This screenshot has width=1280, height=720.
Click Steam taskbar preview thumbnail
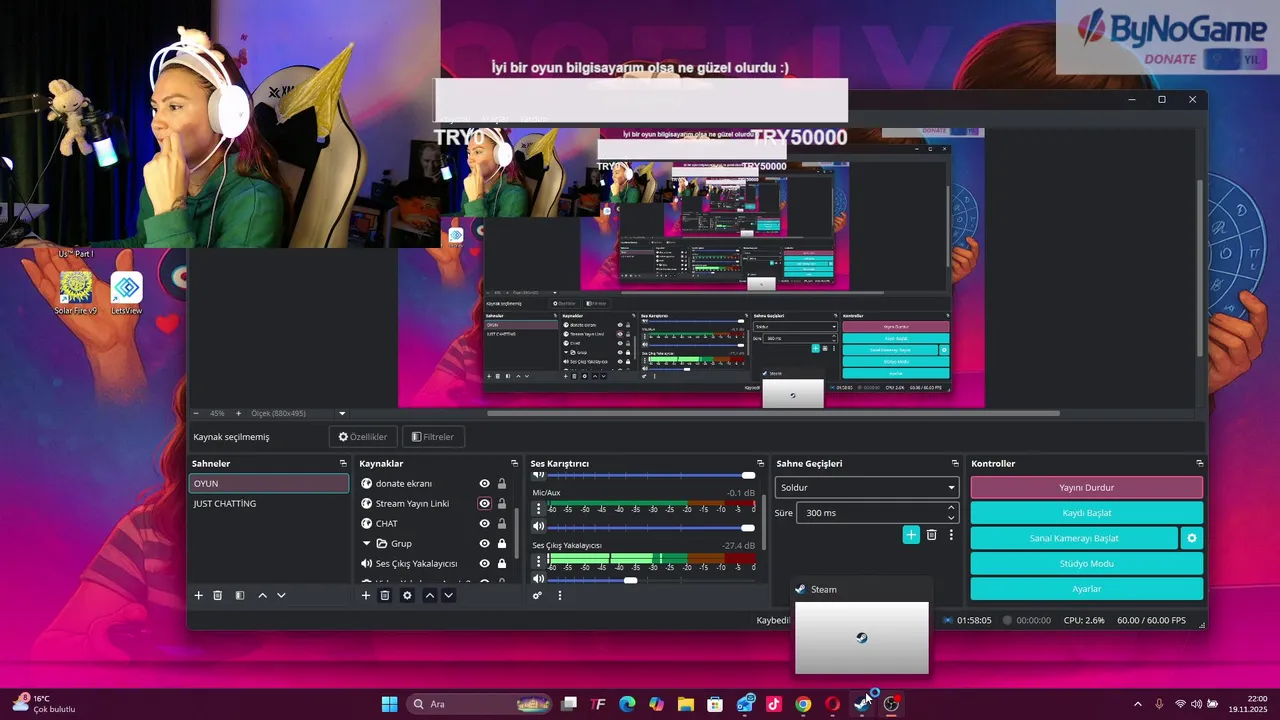(861, 638)
